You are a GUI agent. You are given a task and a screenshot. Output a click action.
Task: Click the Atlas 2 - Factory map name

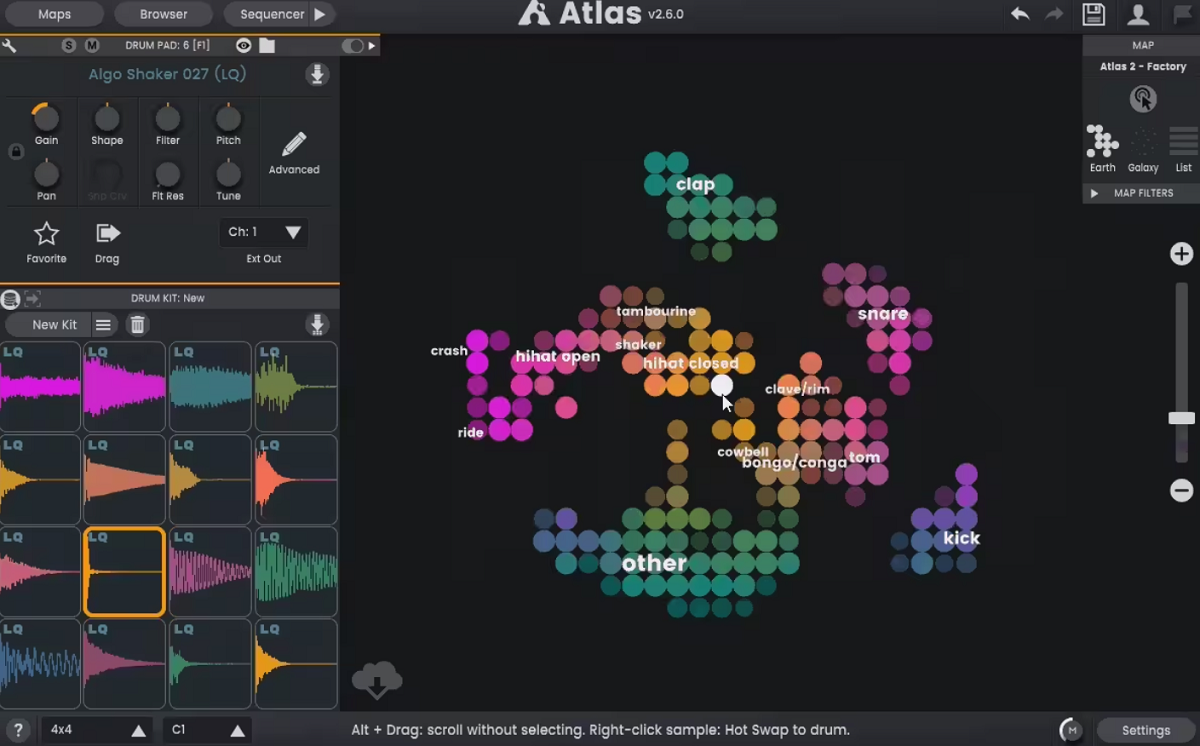1143,66
